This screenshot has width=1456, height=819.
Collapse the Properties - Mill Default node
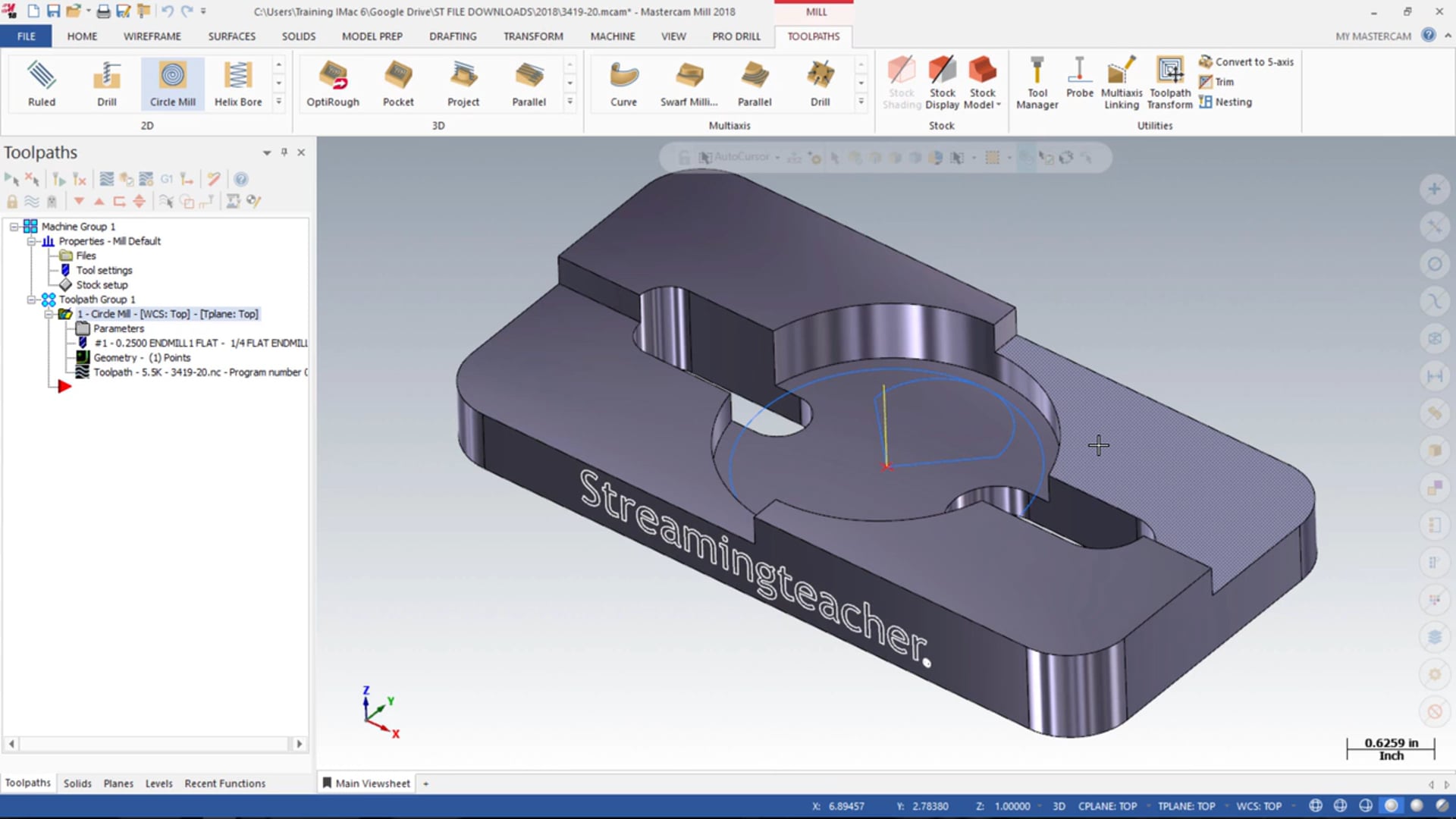[31, 241]
